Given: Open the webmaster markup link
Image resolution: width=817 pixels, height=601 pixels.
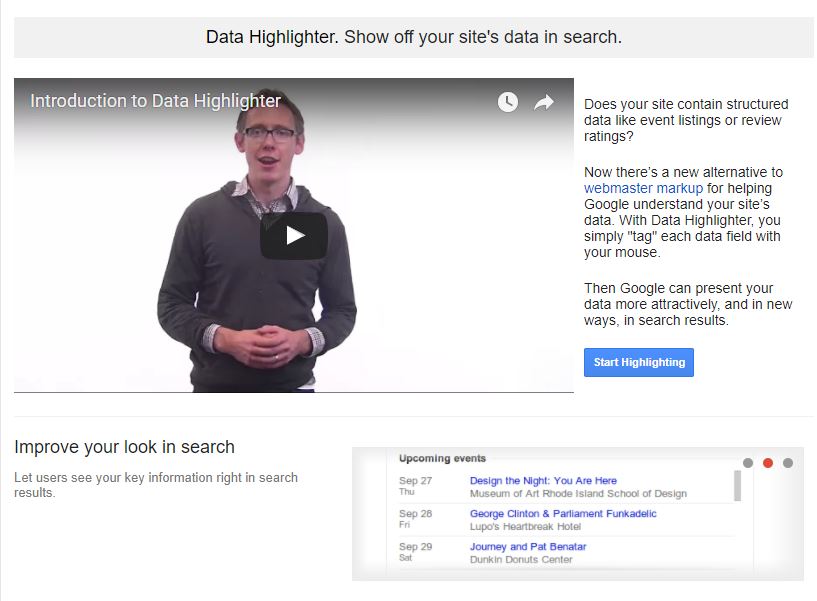Looking at the screenshot, I should pos(643,188).
